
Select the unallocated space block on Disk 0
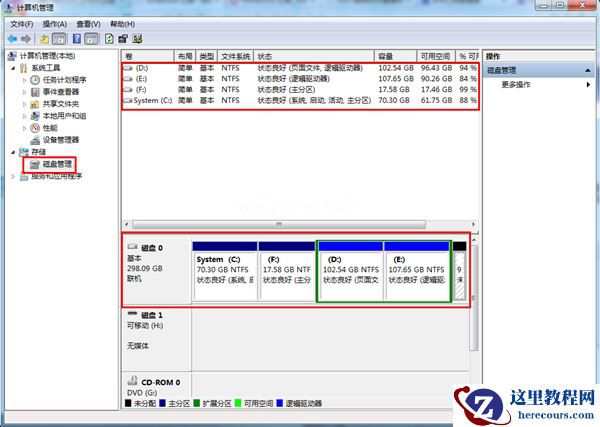pyautogui.click(x=460, y=271)
